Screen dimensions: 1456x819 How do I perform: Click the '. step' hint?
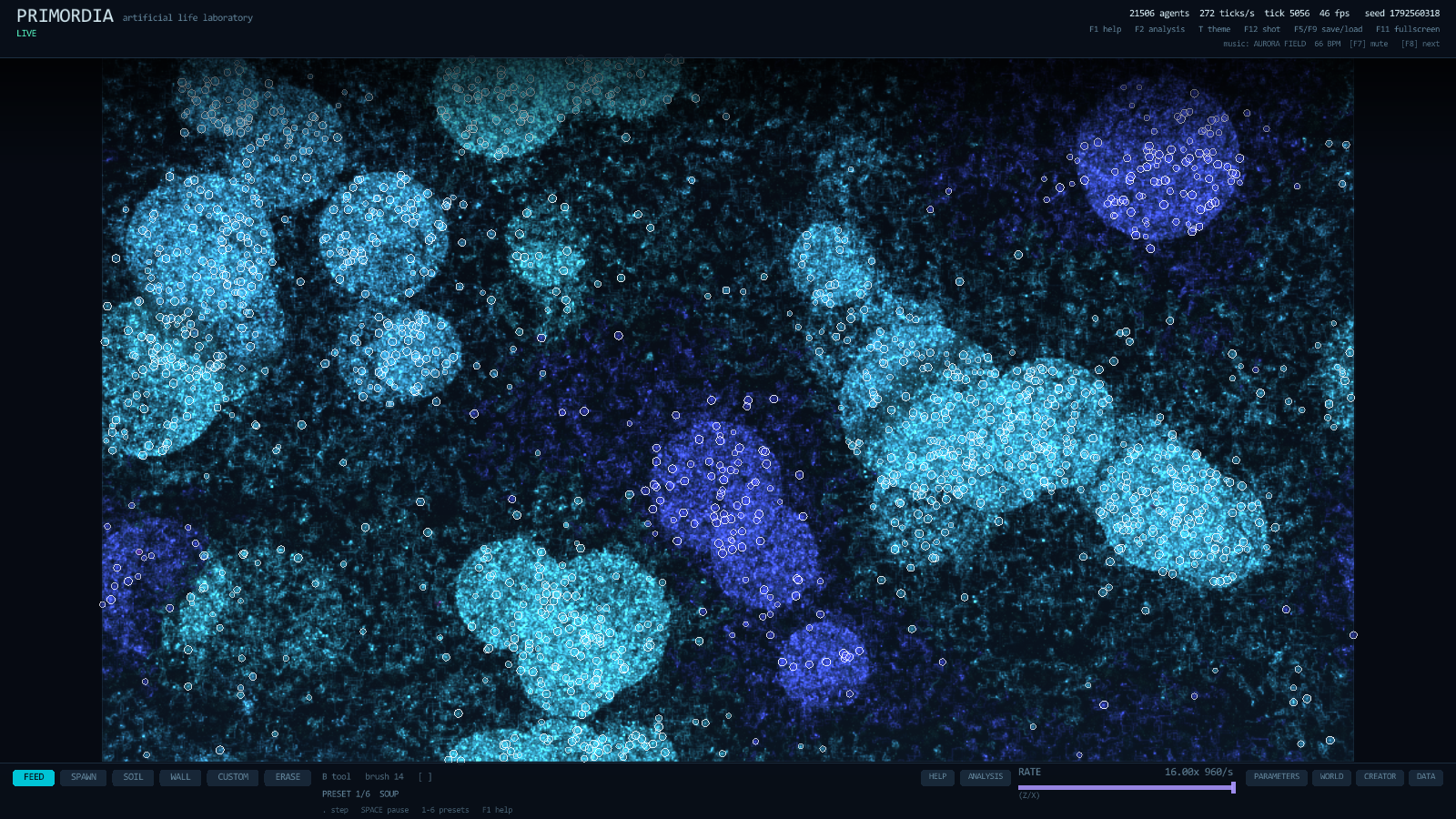tap(335, 810)
